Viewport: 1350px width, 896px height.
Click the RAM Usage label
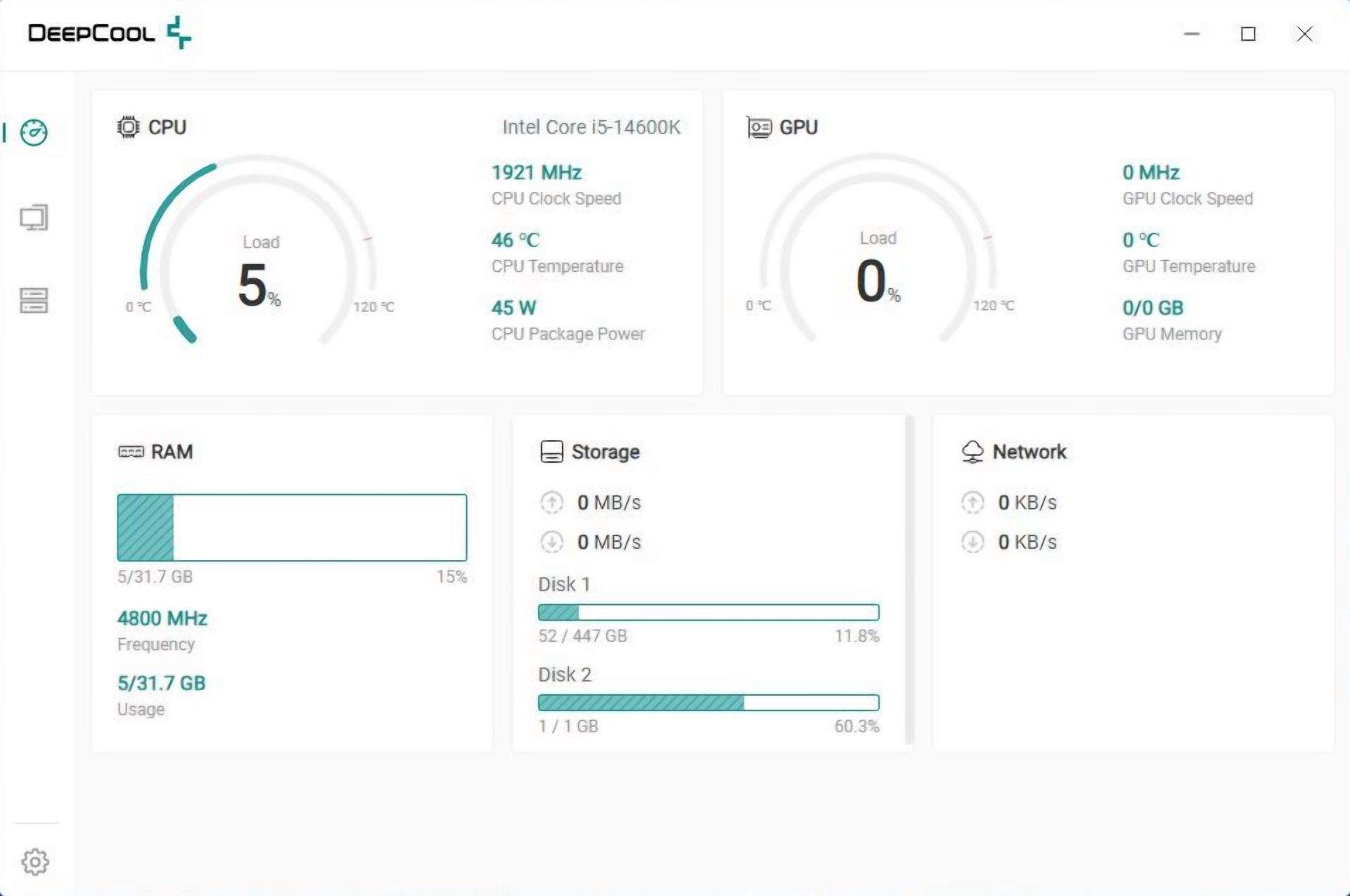click(141, 709)
